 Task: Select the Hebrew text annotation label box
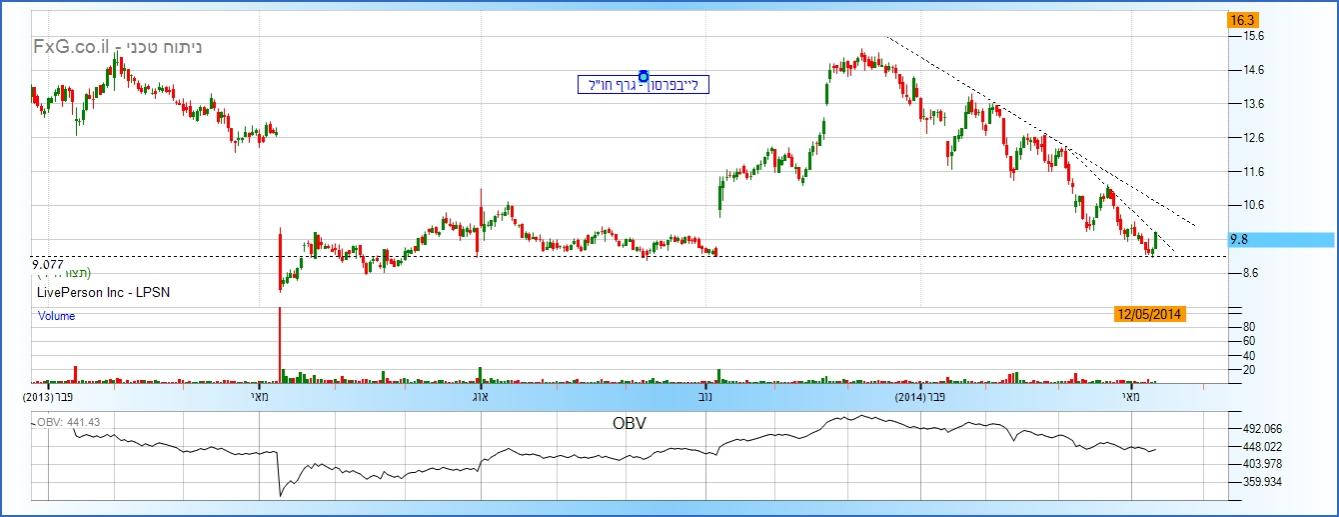click(x=643, y=86)
